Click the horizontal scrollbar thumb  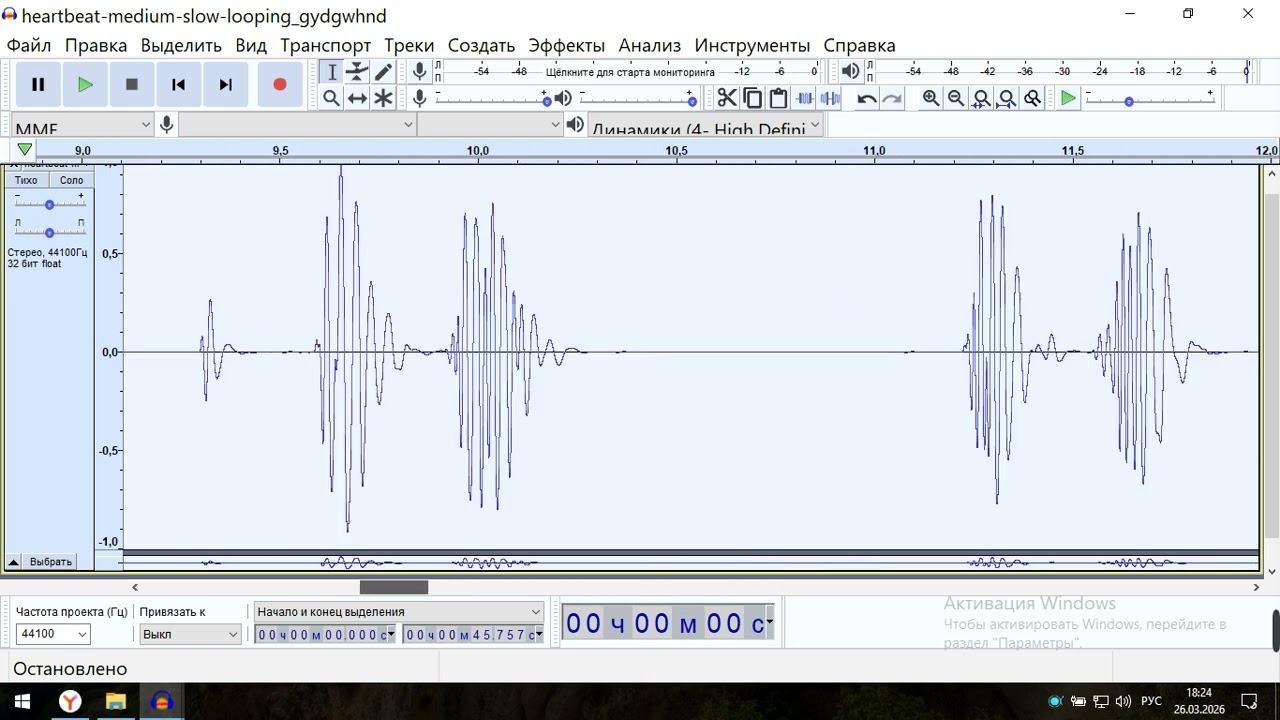tap(394, 587)
